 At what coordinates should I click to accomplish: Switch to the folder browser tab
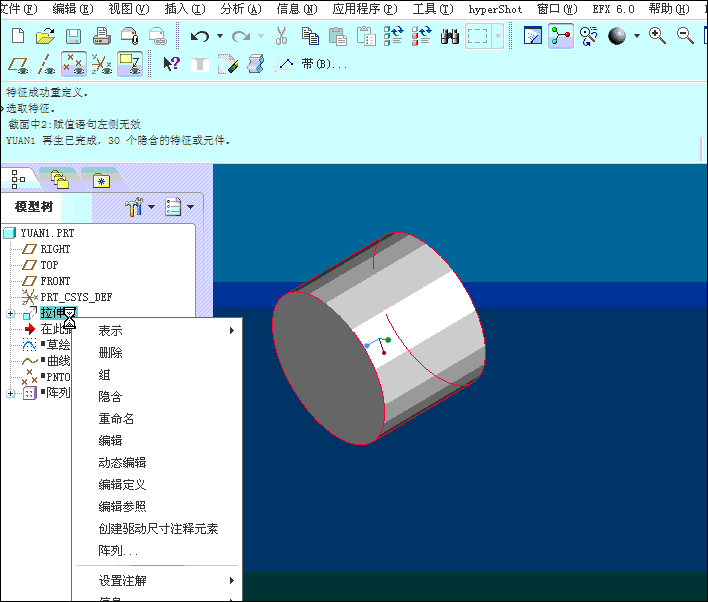pos(60,179)
